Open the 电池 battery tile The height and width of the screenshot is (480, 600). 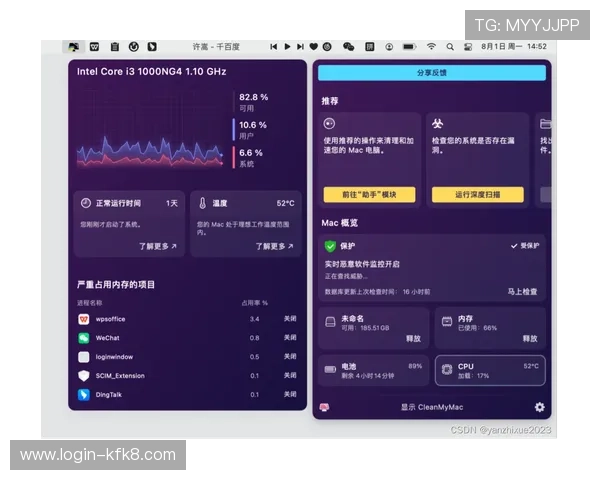pyautogui.click(x=373, y=371)
